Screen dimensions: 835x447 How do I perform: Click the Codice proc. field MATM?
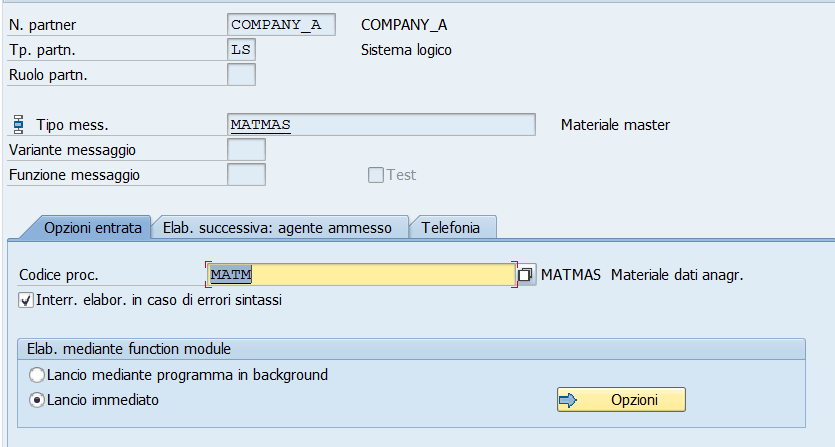pos(361,275)
